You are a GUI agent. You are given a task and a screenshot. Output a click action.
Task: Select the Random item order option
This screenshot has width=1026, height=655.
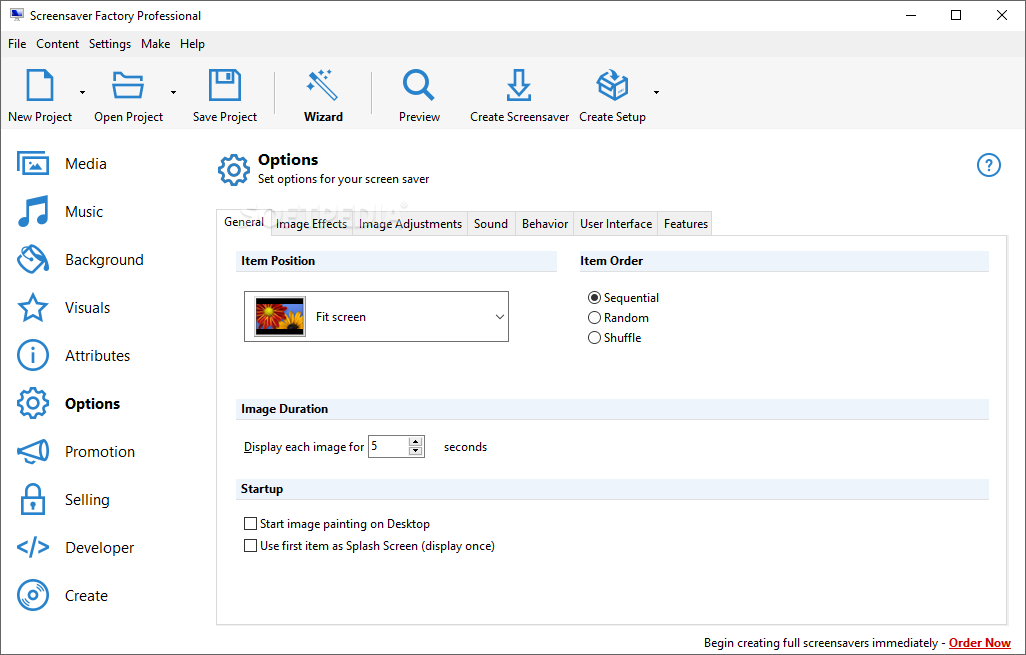tap(618, 317)
